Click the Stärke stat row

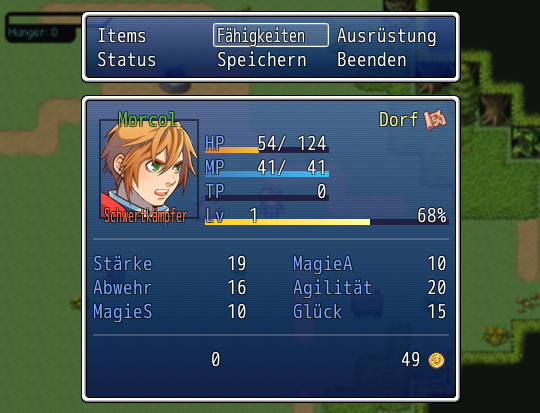(170, 264)
